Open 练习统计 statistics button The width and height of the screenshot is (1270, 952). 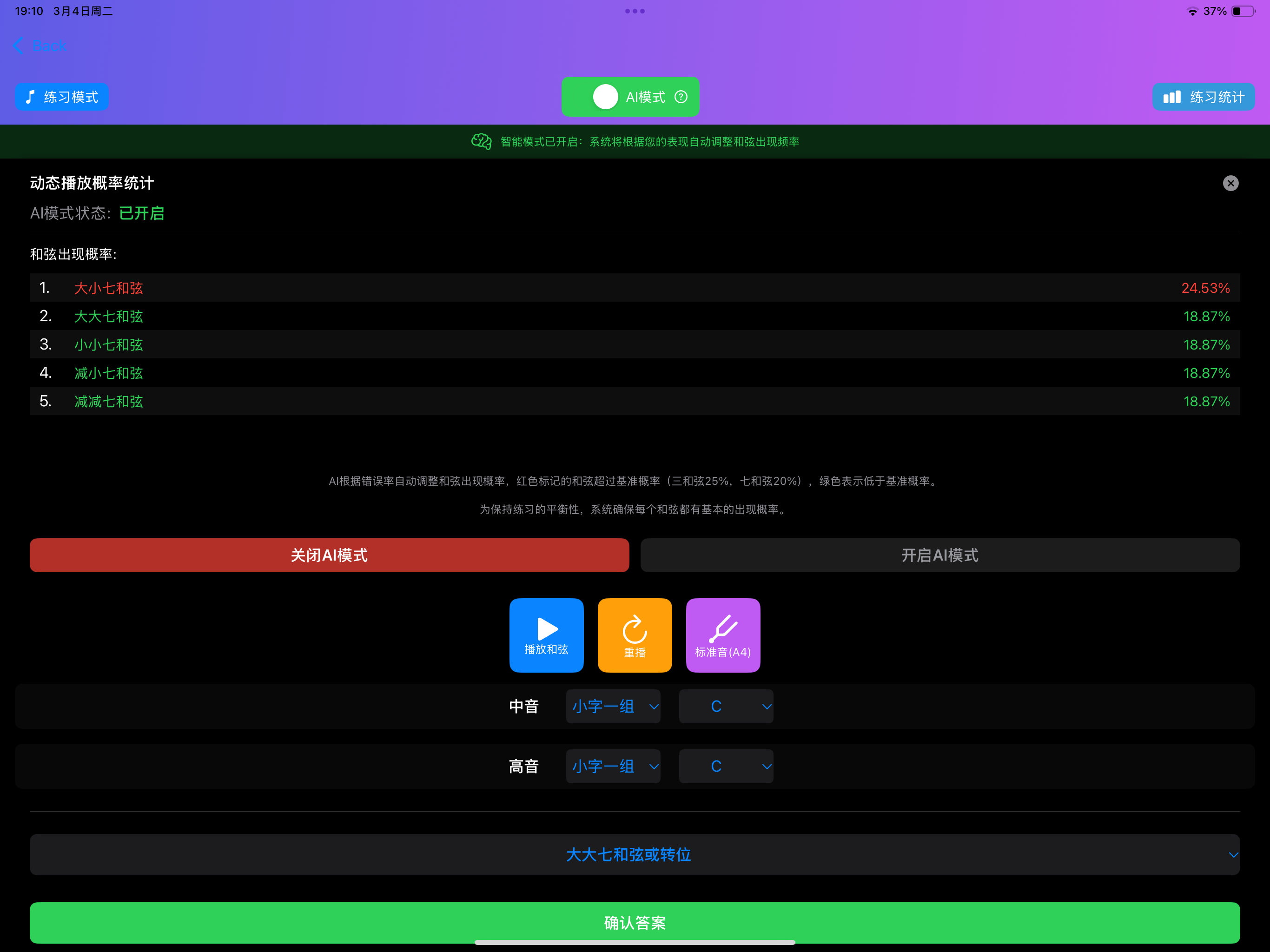[x=1204, y=97]
